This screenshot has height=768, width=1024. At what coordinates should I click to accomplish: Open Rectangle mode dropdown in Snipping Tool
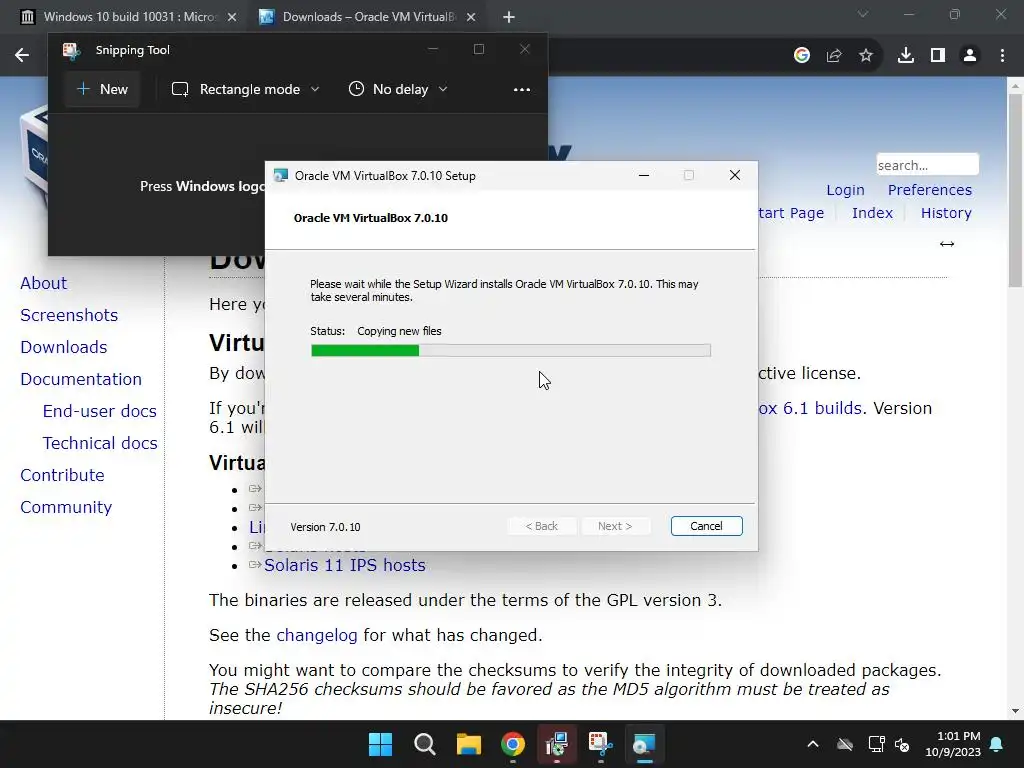point(246,89)
